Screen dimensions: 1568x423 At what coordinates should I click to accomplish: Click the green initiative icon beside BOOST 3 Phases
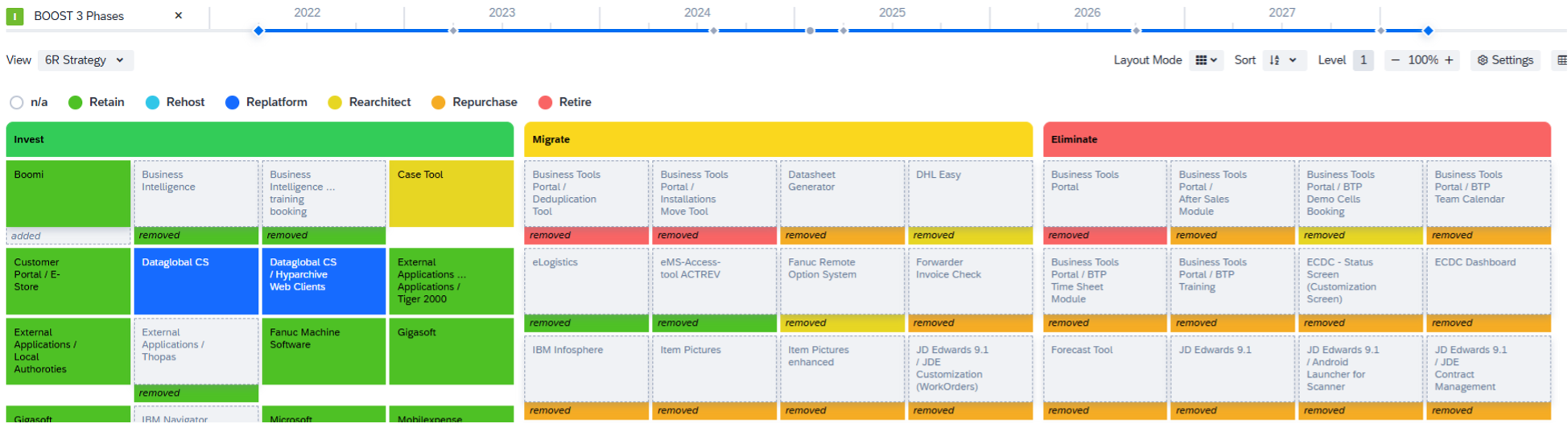pyautogui.click(x=15, y=15)
